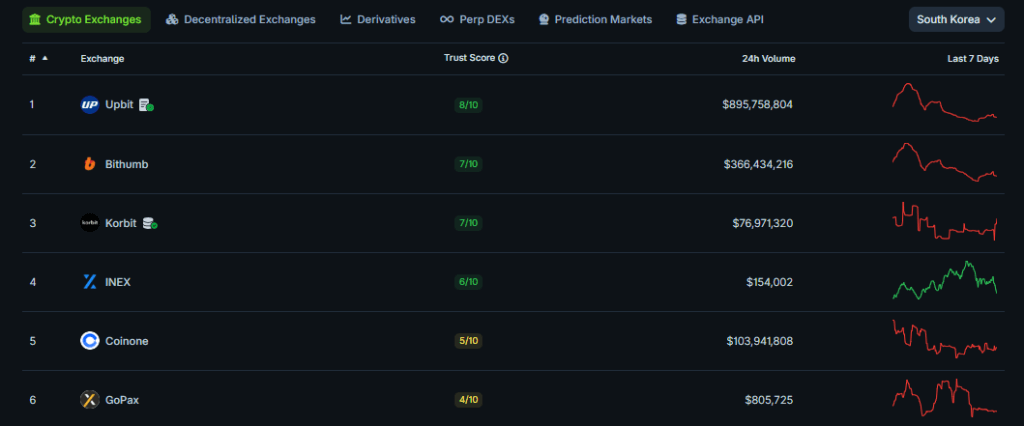Click the GoPax exchange logo
The height and width of the screenshot is (426, 1024).
(90, 400)
